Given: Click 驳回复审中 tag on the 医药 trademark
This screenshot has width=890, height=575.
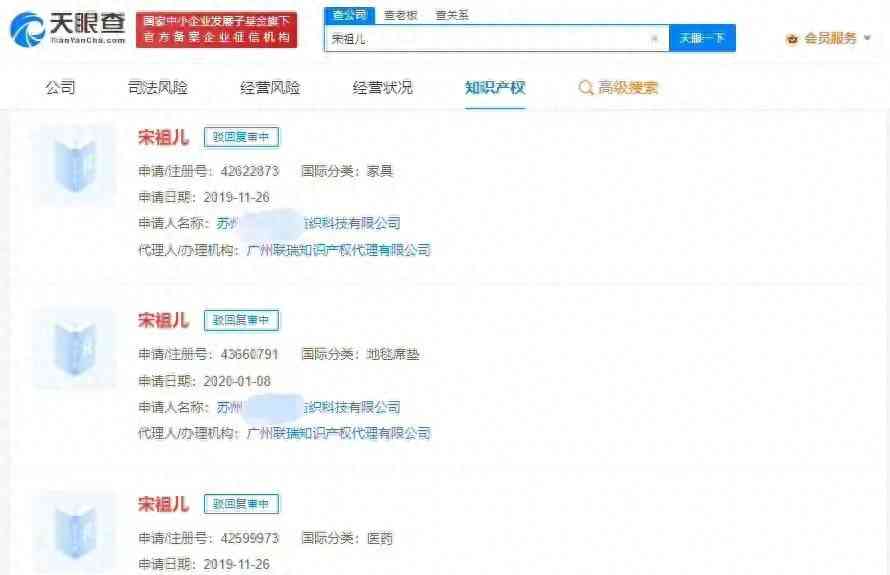Looking at the screenshot, I should 241,504.
